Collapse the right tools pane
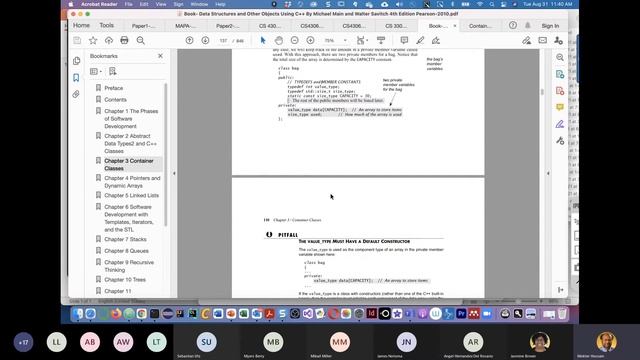The height and width of the screenshot is (360, 640). [548, 173]
